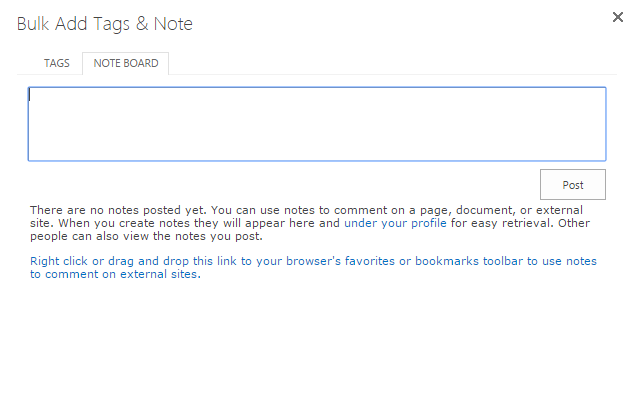Click the word "Bulk" in the dialog heading
Image resolution: width=629 pixels, height=418 pixels.
pos(33,24)
